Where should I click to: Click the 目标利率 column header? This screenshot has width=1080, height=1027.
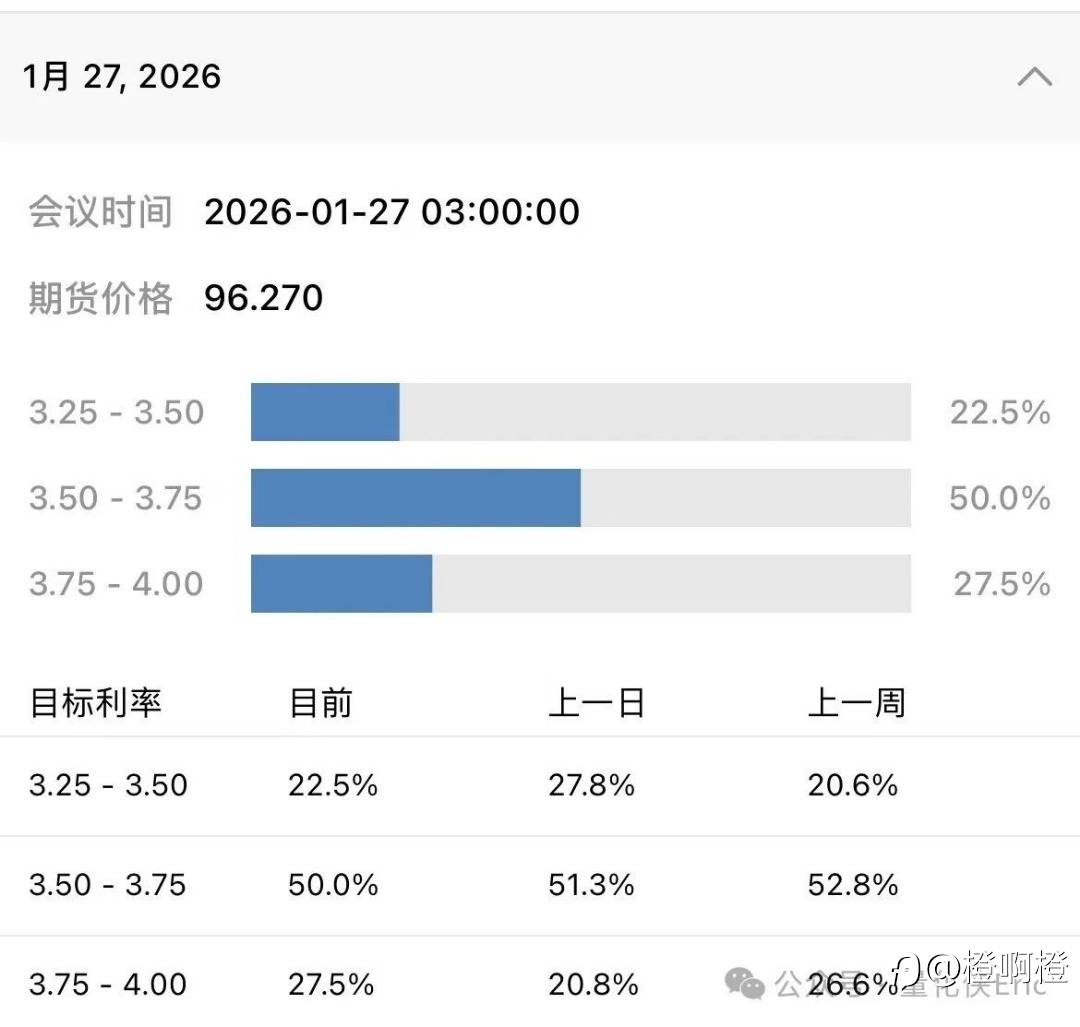pos(96,703)
